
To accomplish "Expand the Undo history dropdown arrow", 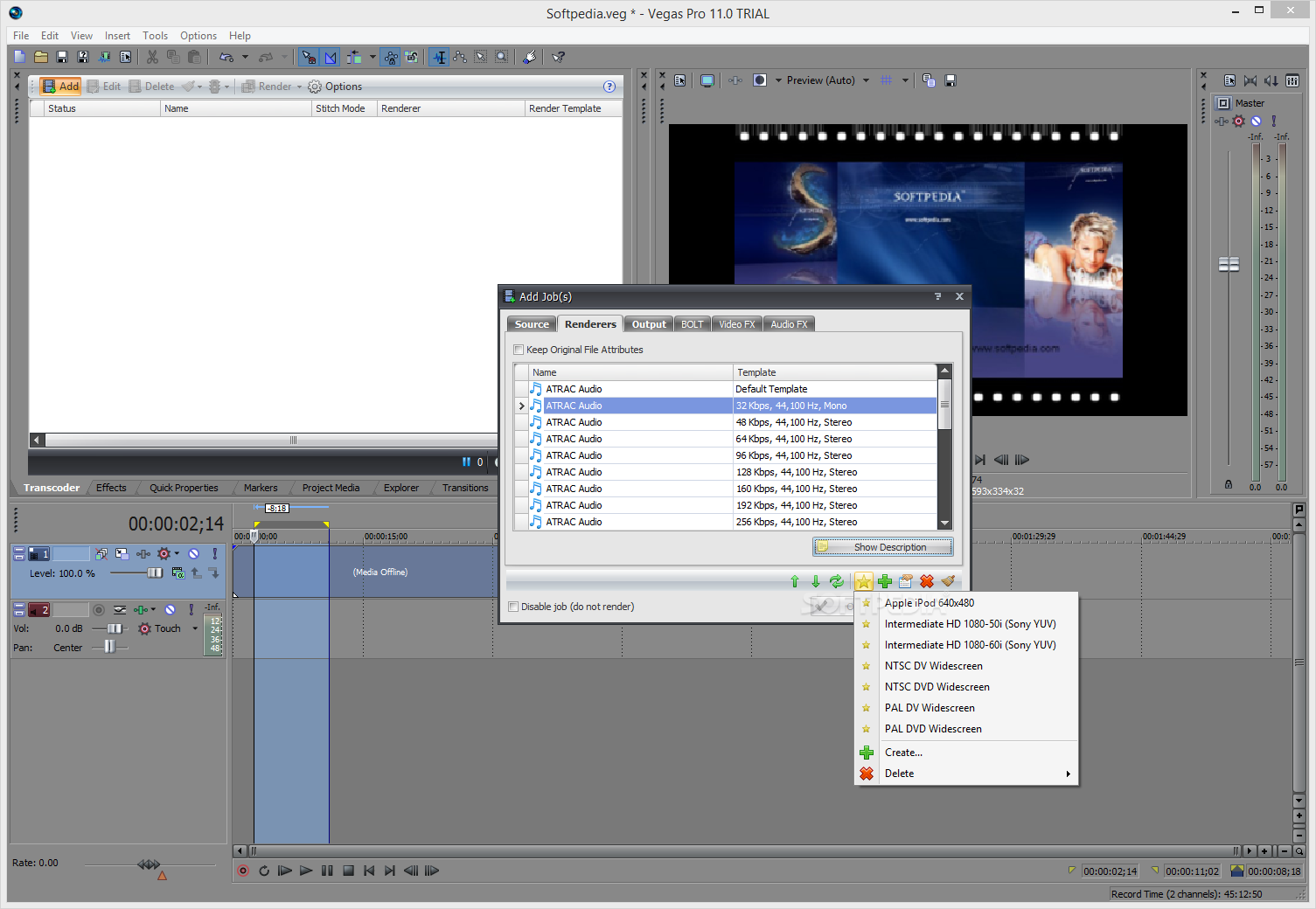I will pyautogui.click(x=245, y=57).
